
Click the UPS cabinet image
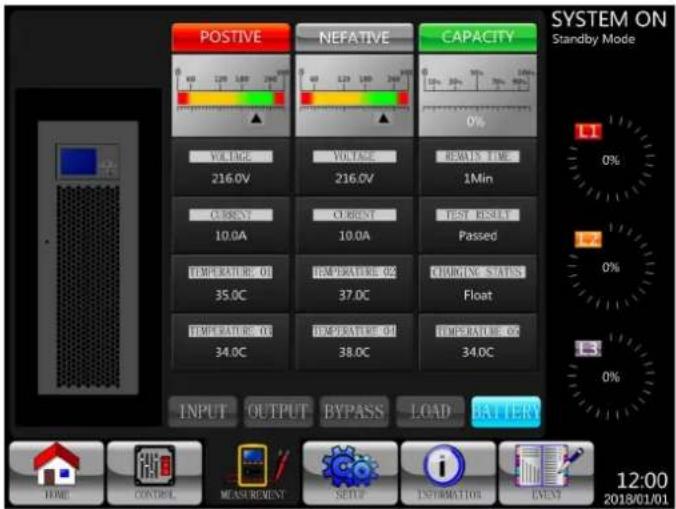coord(88,258)
